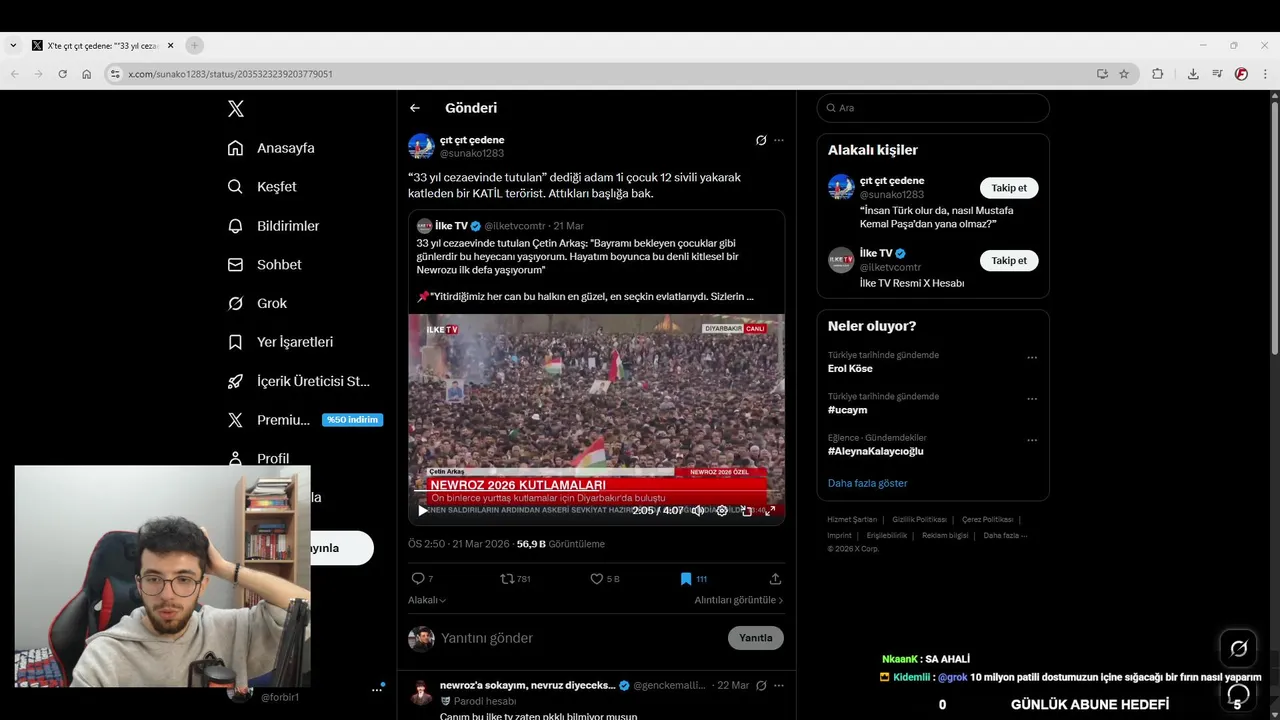This screenshot has height=720, width=1280.
Task: Toggle video picture-in-picture
Action: [x=746, y=510]
